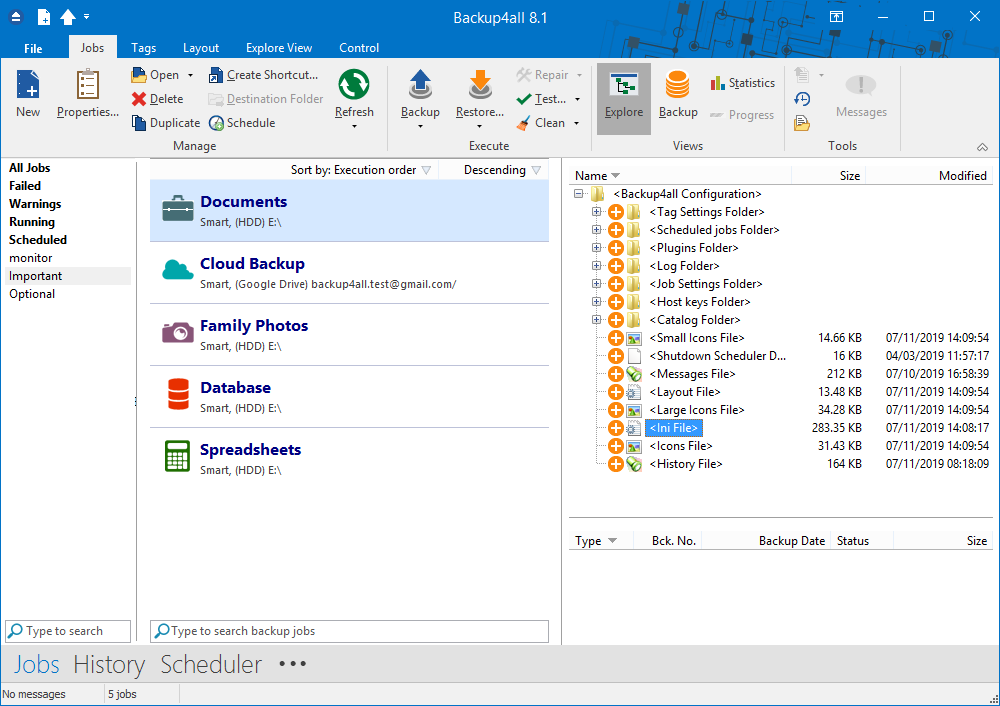The height and width of the screenshot is (706, 1000).
Task: Click the New backup job icon
Action: [x=28, y=85]
